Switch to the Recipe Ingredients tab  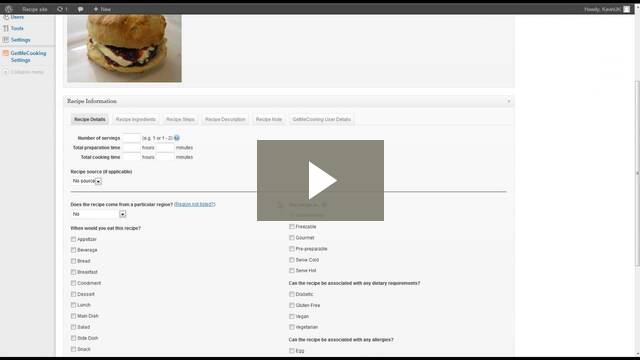136,119
